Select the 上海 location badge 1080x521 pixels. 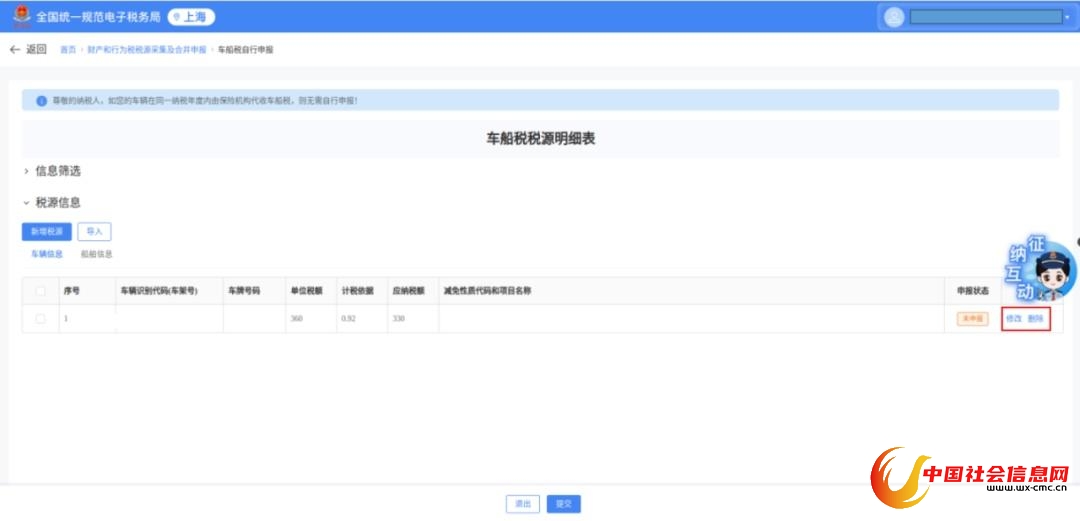(x=191, y=17)
